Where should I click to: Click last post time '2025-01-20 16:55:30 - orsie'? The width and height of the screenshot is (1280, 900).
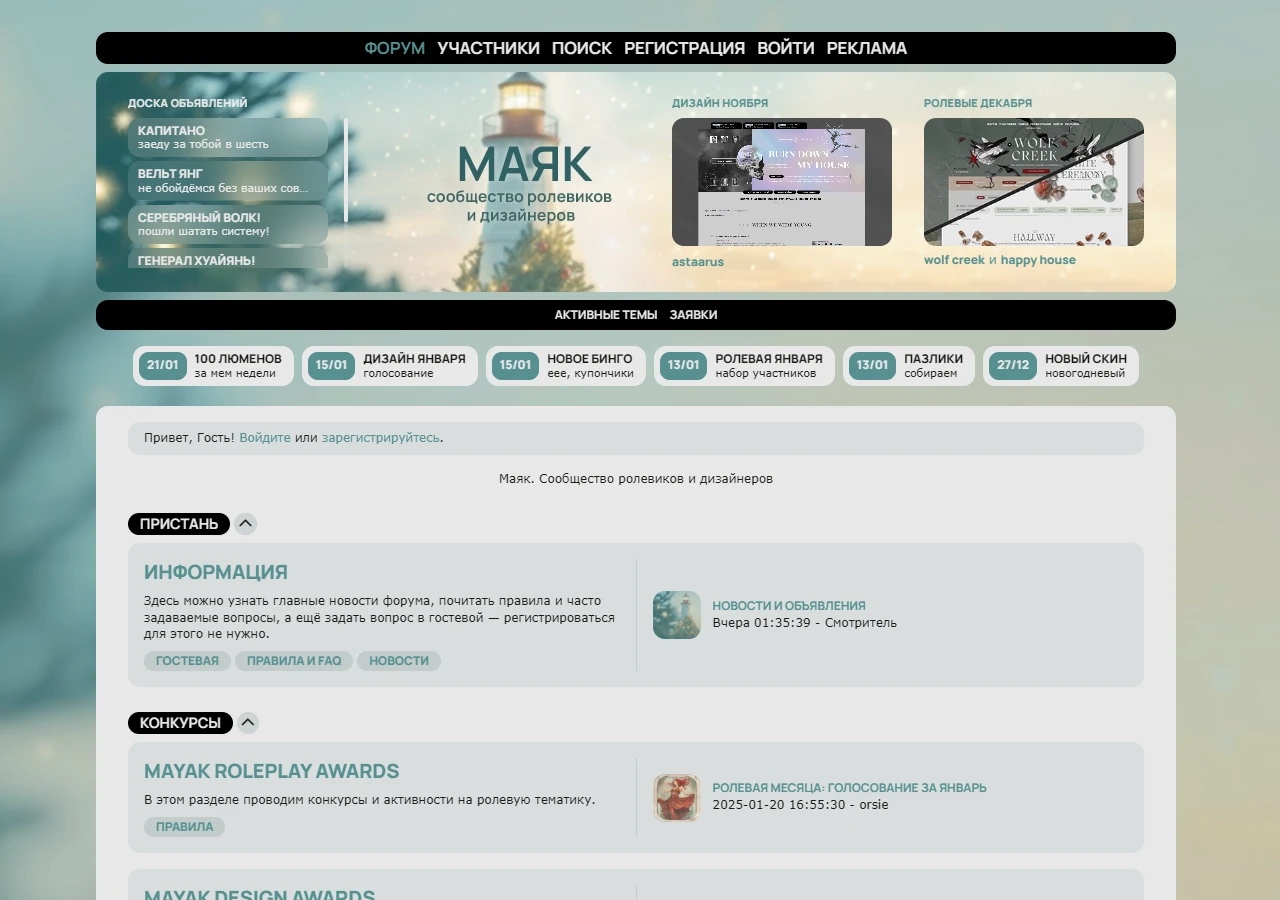coord(800,805)
